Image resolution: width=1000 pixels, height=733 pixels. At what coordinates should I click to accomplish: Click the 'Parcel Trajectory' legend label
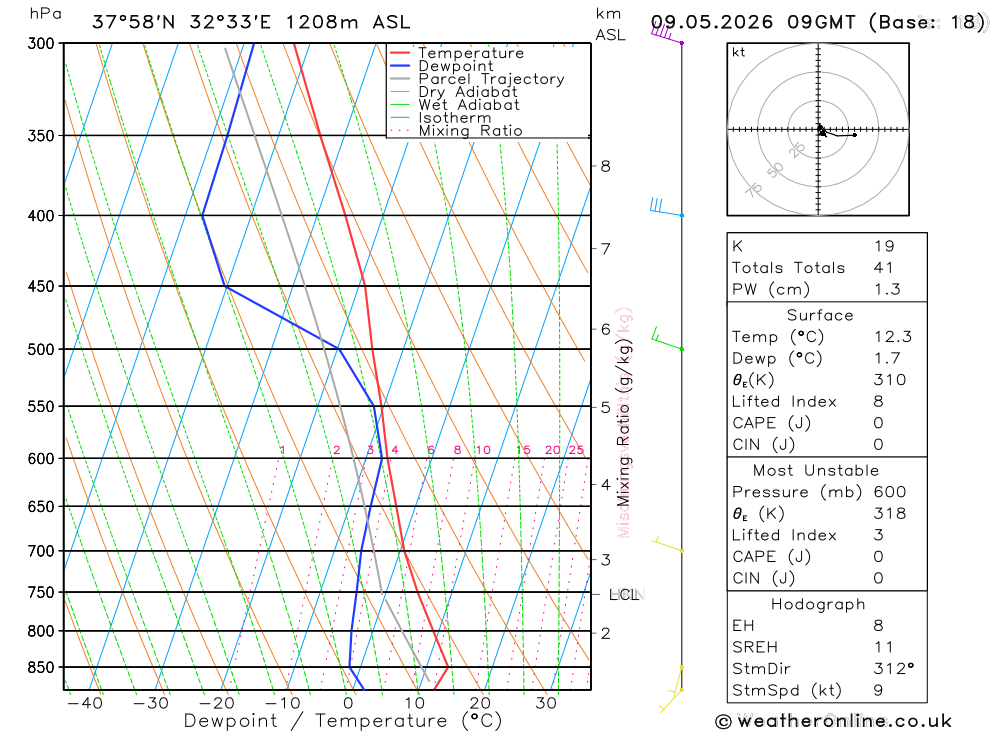[x=491, y=79]
